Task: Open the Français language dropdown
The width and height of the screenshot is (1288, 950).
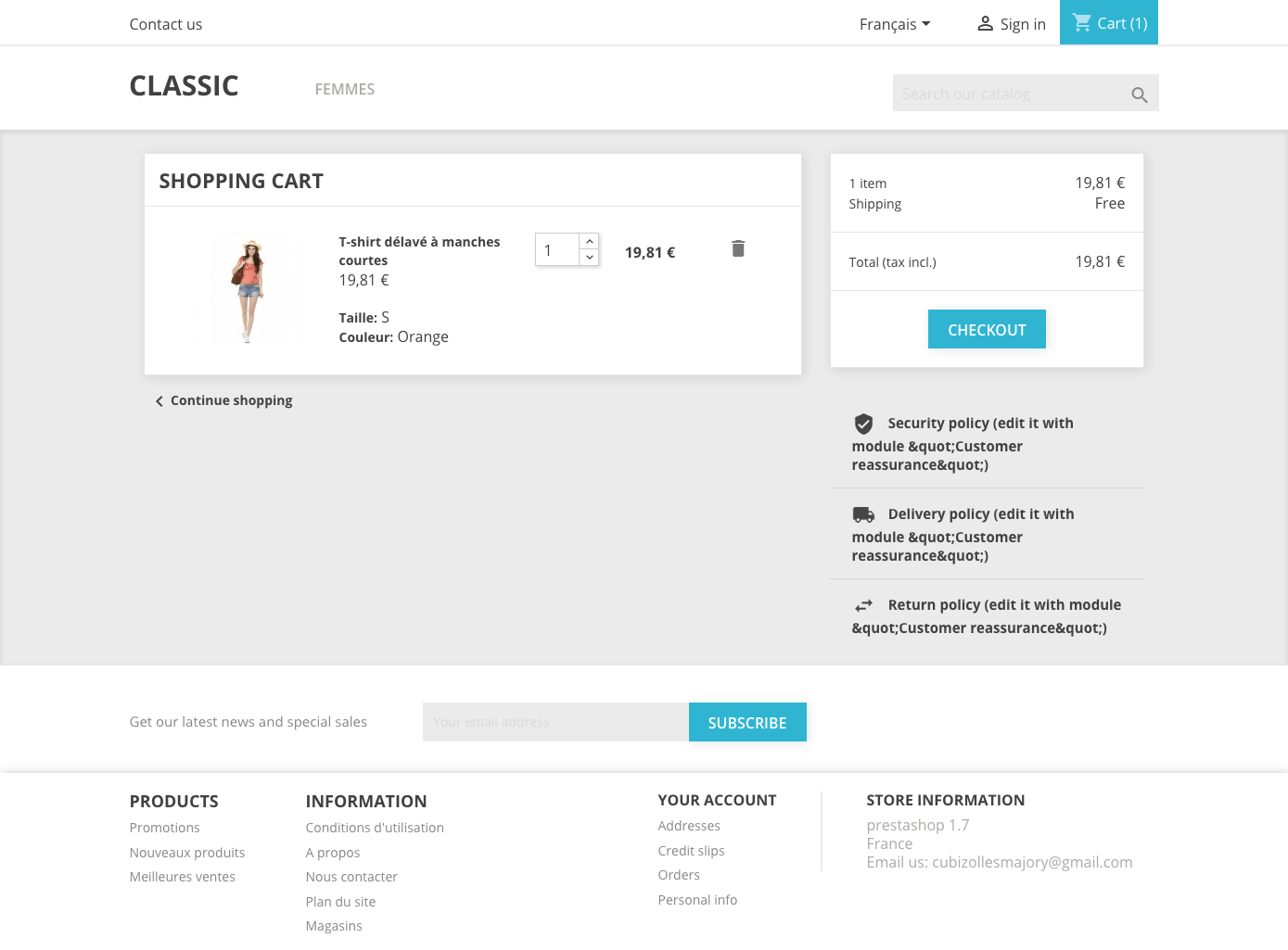Action: [894, 24]
